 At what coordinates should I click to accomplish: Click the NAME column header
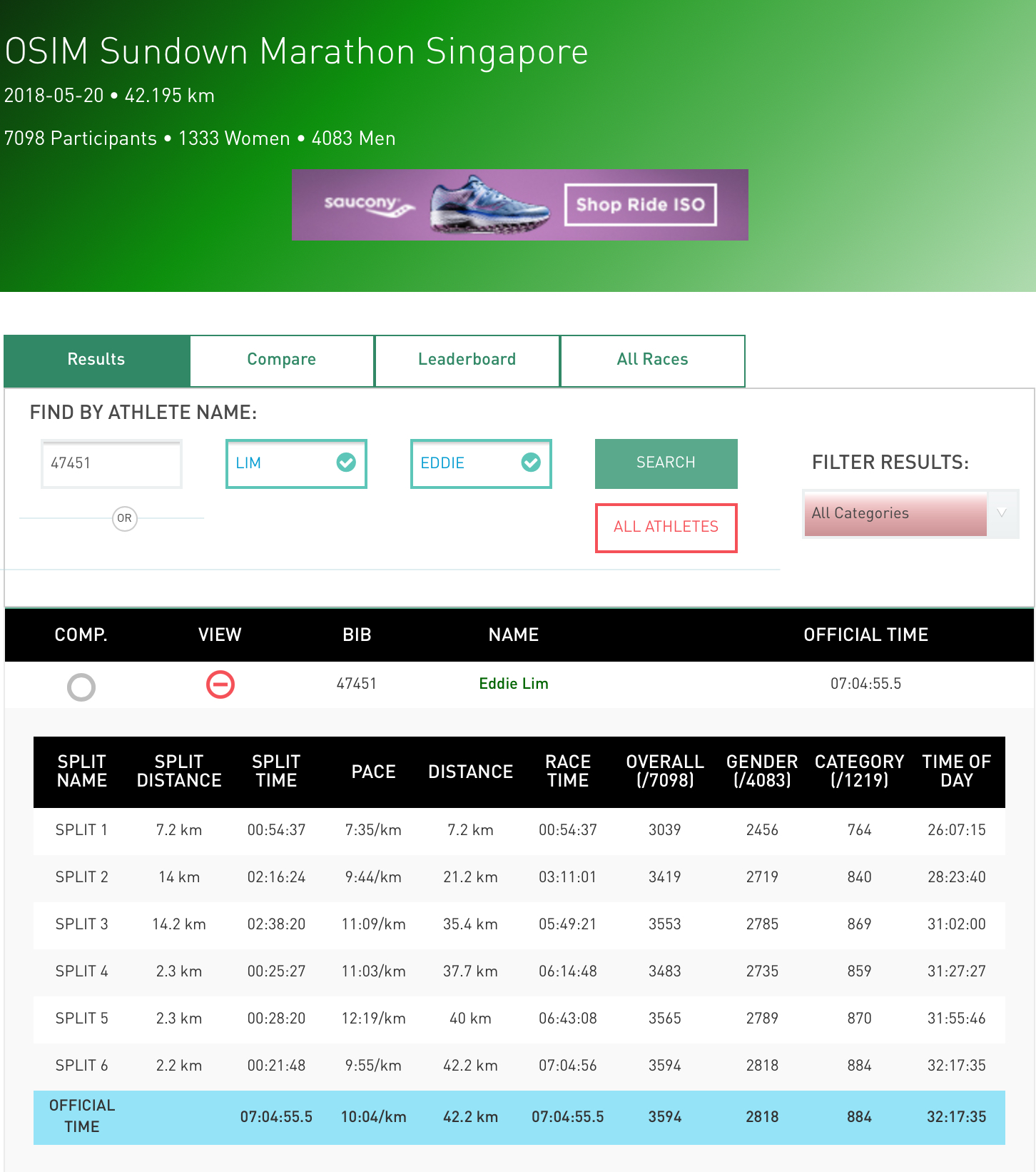(x=514, y=635)
